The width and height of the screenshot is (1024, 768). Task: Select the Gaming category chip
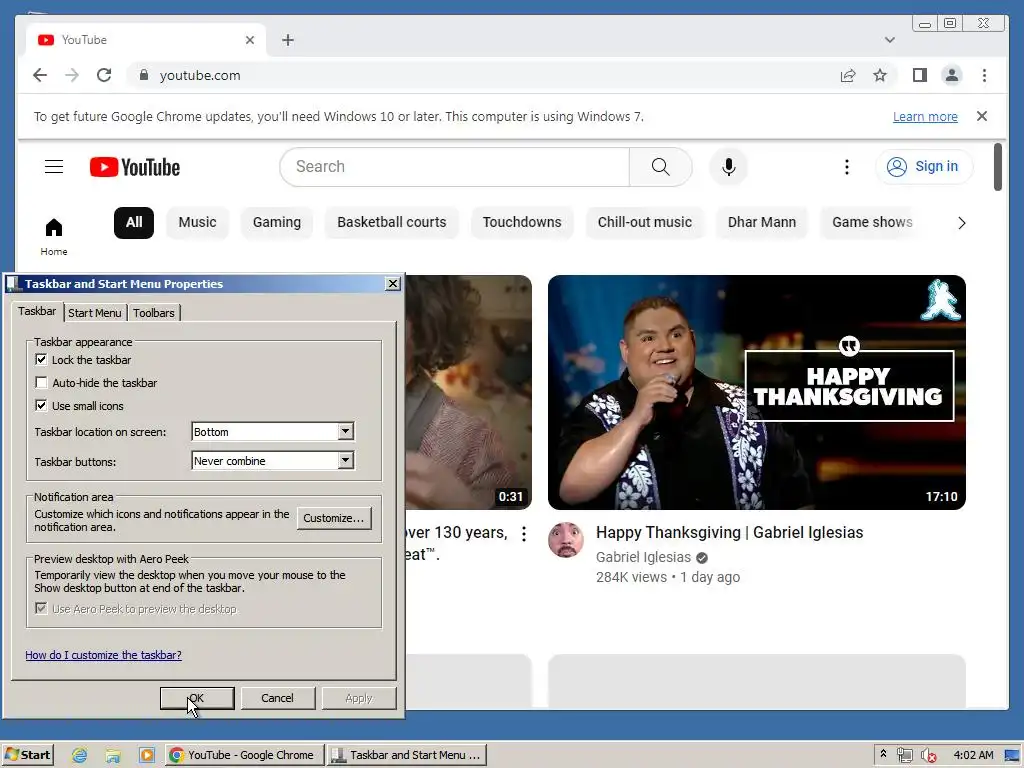point(277,223)
